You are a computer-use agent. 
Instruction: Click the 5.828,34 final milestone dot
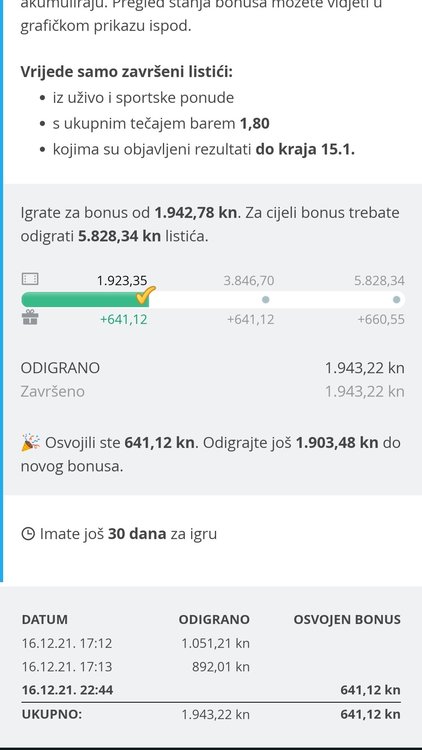(396, 300)
